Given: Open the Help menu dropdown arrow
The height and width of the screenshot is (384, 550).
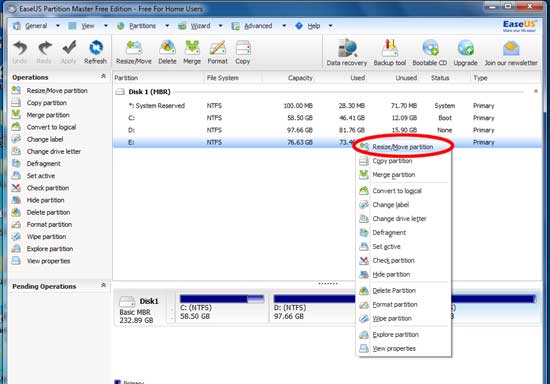Looking at the screenshot, I should click(330, 26).
